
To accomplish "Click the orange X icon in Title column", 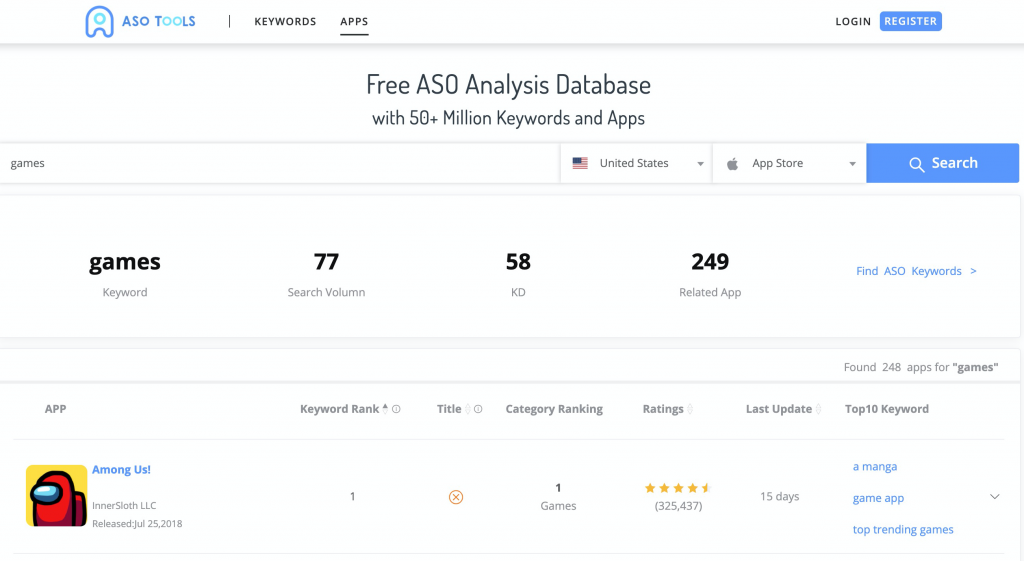I will [456, 497].
